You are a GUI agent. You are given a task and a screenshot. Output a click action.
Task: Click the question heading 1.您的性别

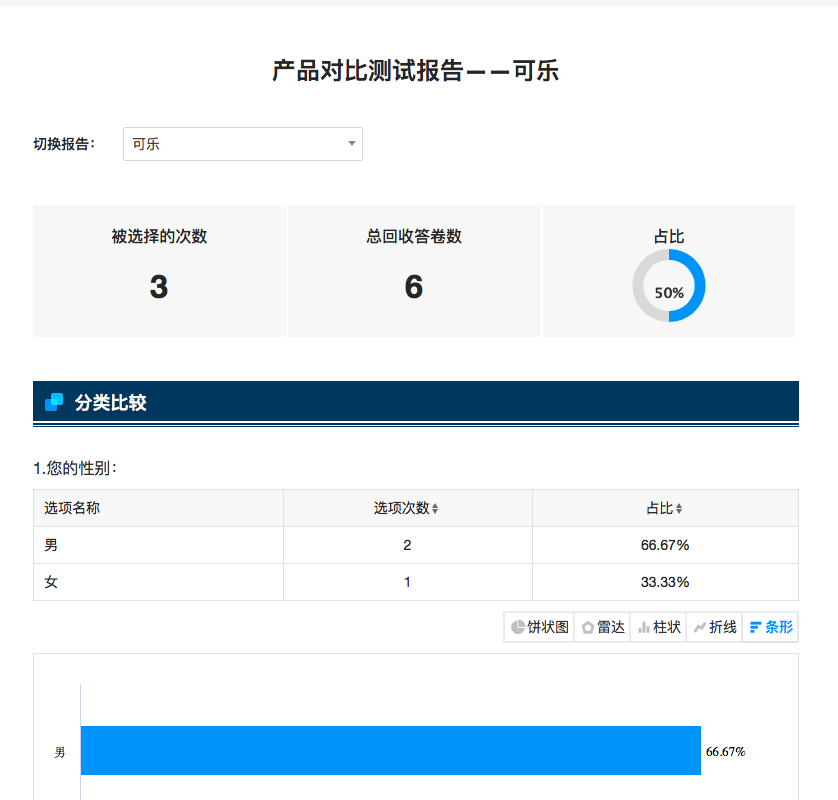(x=75, y=468)
